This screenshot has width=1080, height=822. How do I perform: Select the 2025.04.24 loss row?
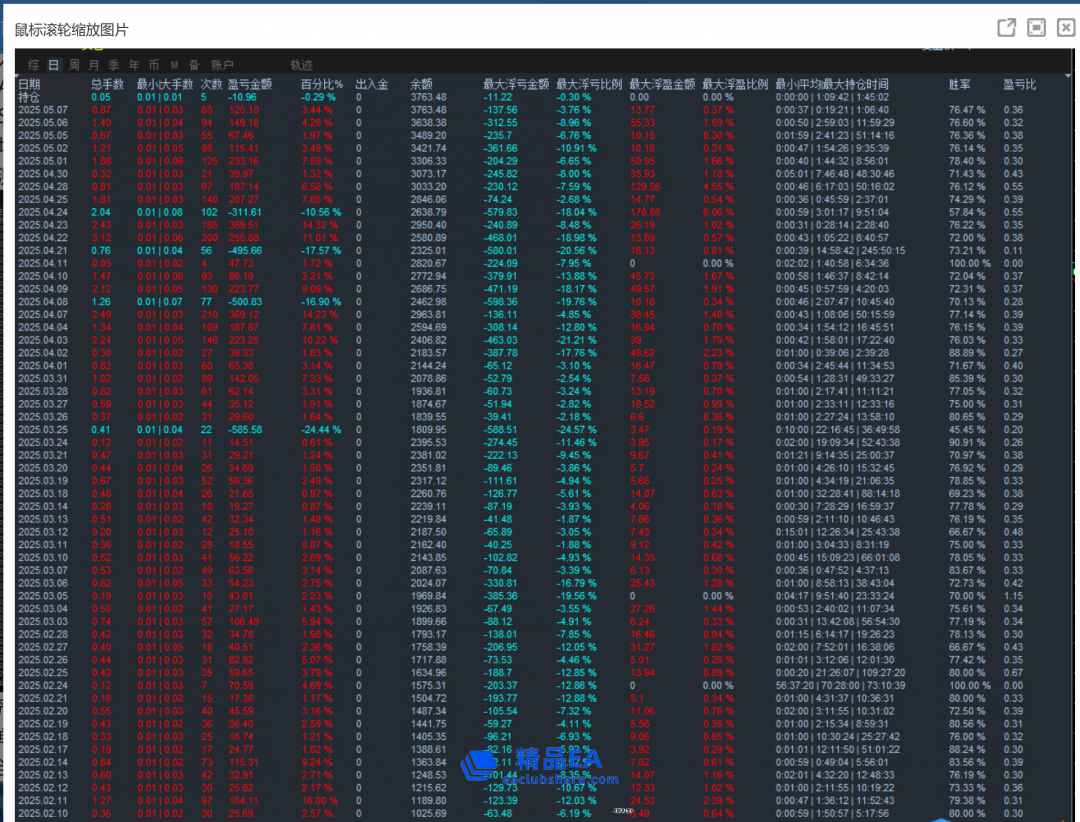(42, 212)
